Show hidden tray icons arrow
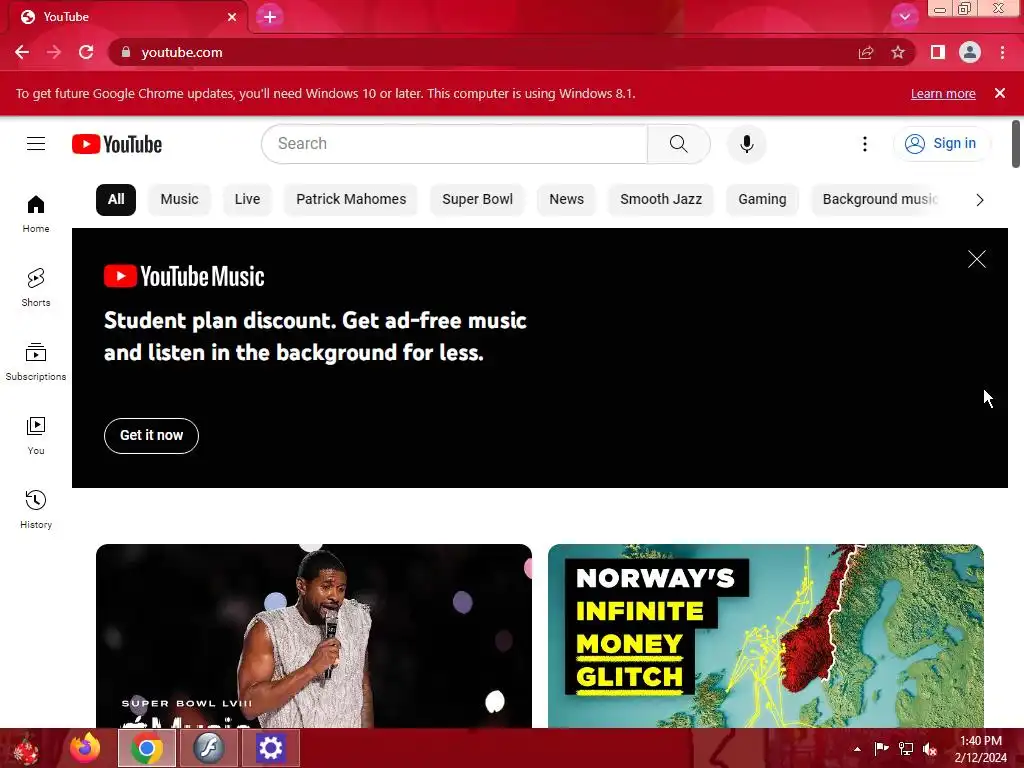 857,749
